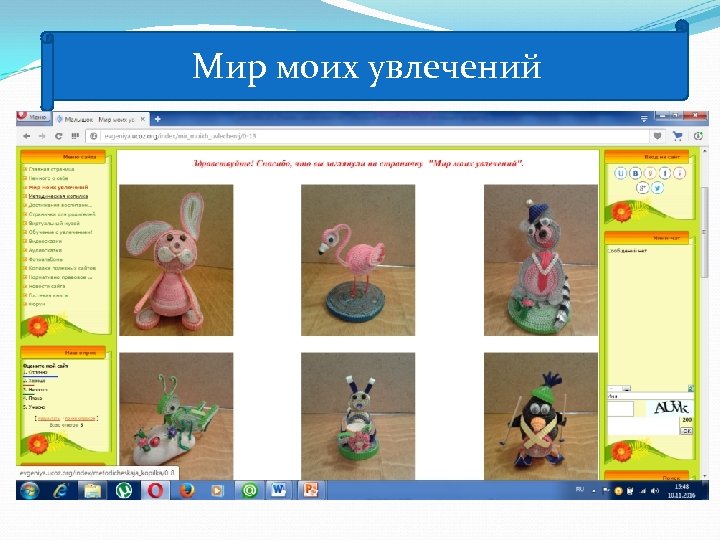
Task: Refresh the mini-chat messages icon
Action: [x=690, y=389]
